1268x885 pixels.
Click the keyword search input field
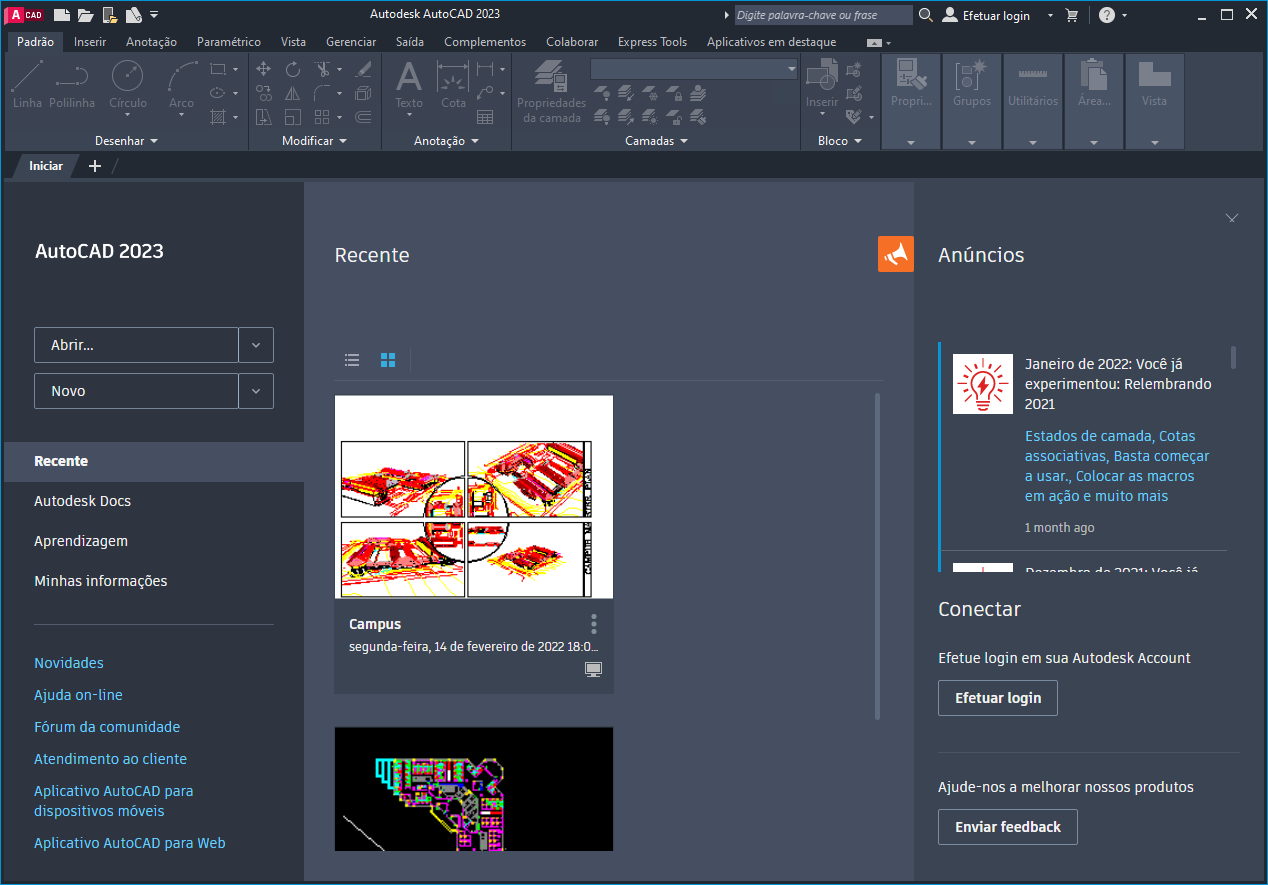[823, 15]
